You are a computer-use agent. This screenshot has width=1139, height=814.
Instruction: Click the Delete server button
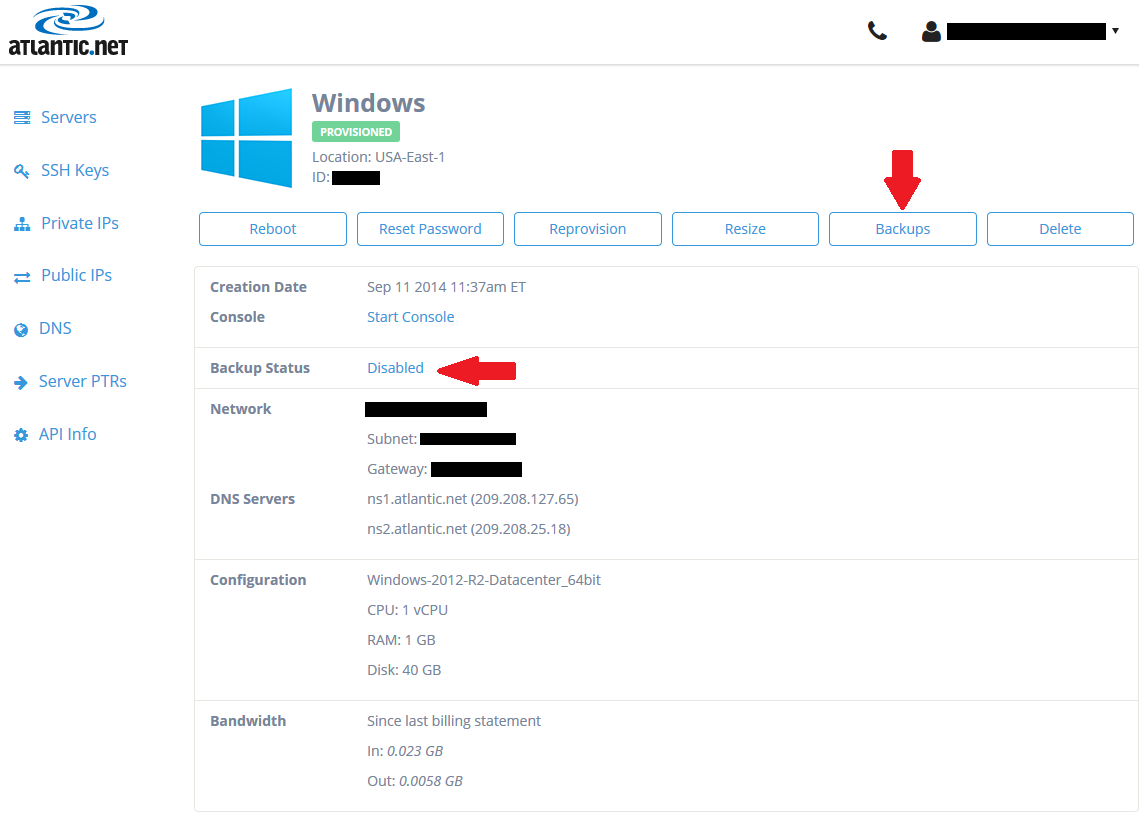tap(1061, 229)
